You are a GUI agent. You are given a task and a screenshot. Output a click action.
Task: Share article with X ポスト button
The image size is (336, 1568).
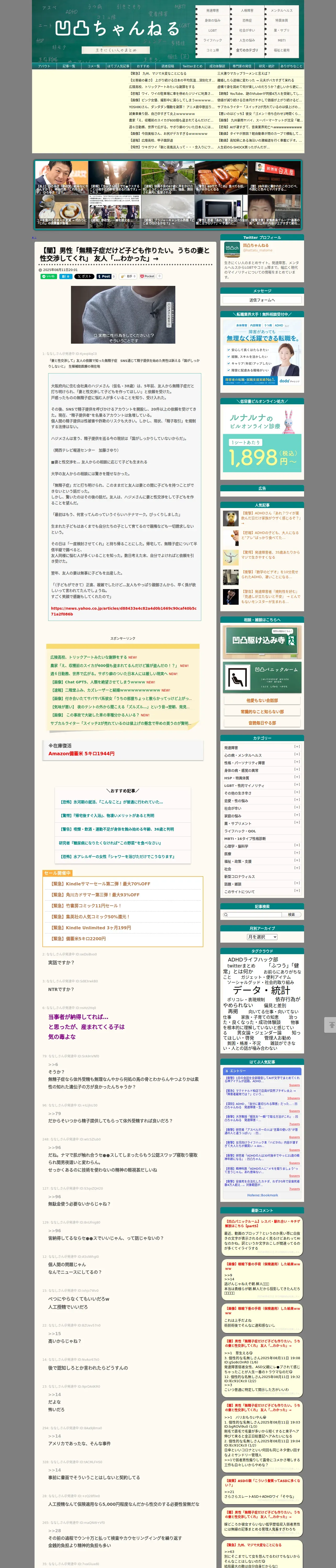(84, 276)
